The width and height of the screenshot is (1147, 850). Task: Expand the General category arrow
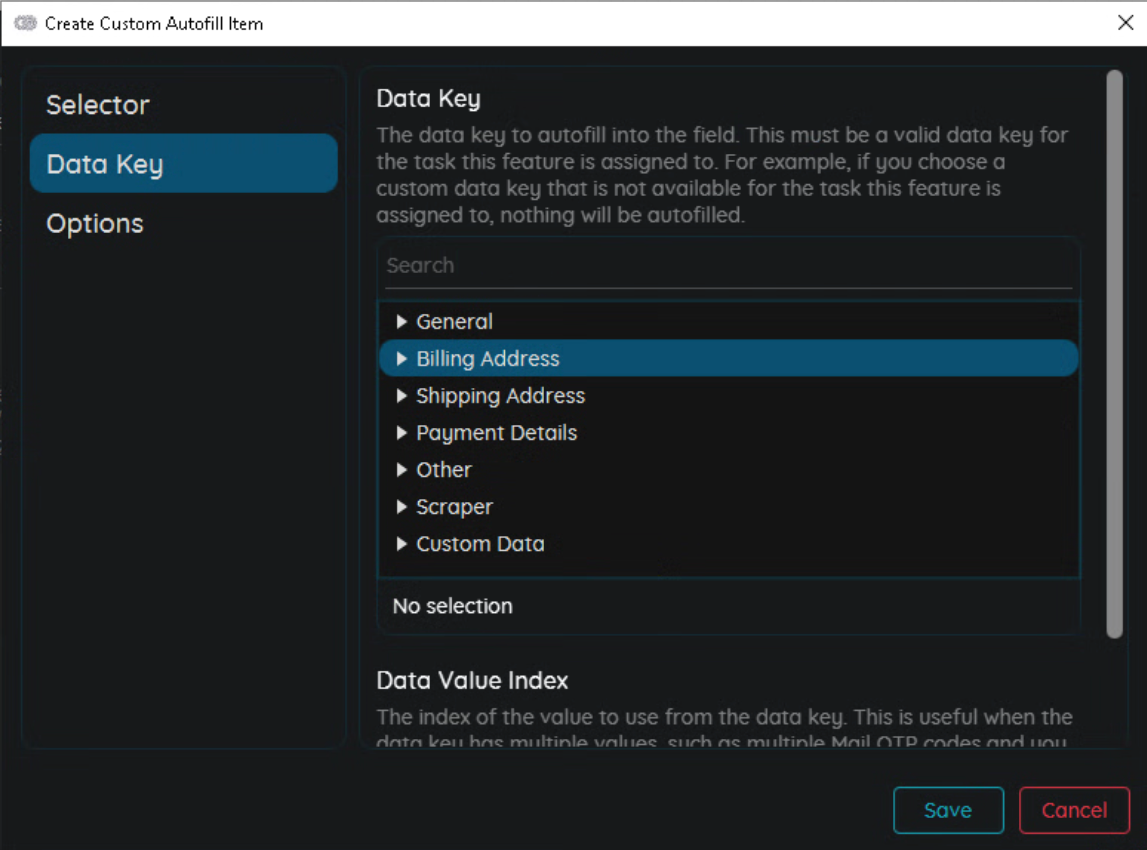402,322
